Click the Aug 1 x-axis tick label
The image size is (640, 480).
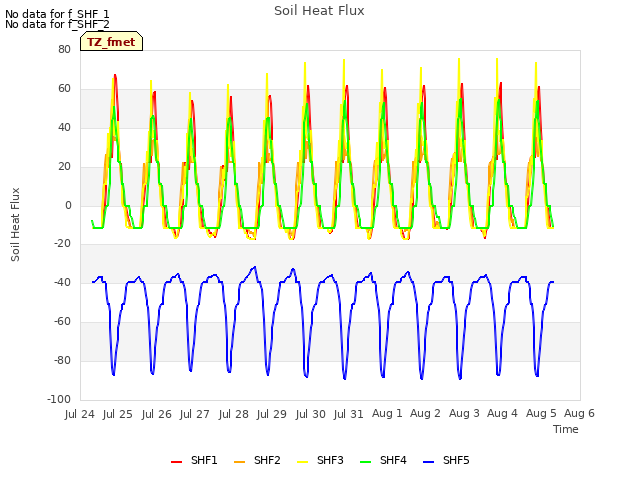[x=387, y=413]
